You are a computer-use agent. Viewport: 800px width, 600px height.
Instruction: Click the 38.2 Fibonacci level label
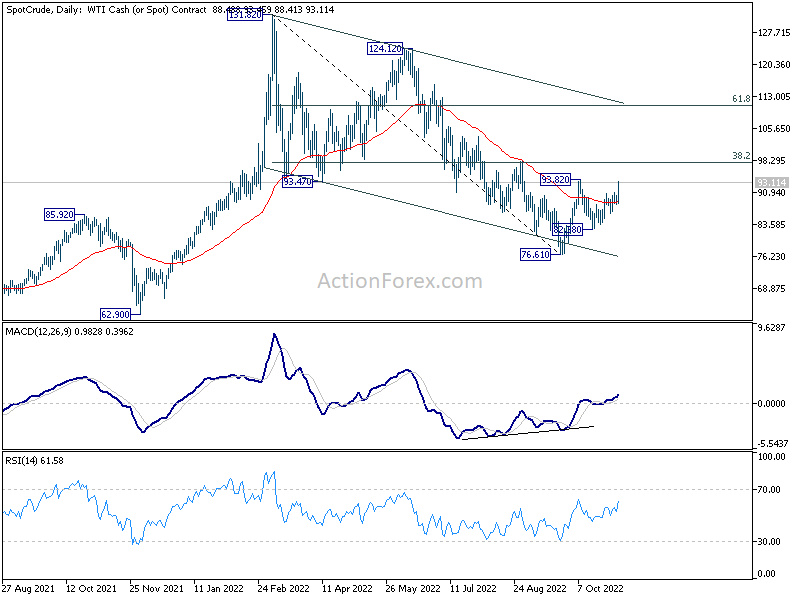741,156
